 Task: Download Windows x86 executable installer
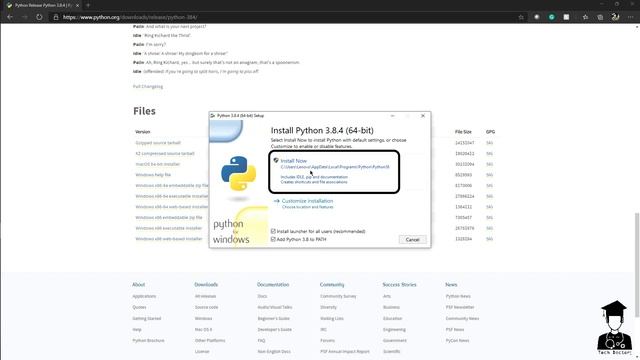pyautogui.click(x=169, y=228)
